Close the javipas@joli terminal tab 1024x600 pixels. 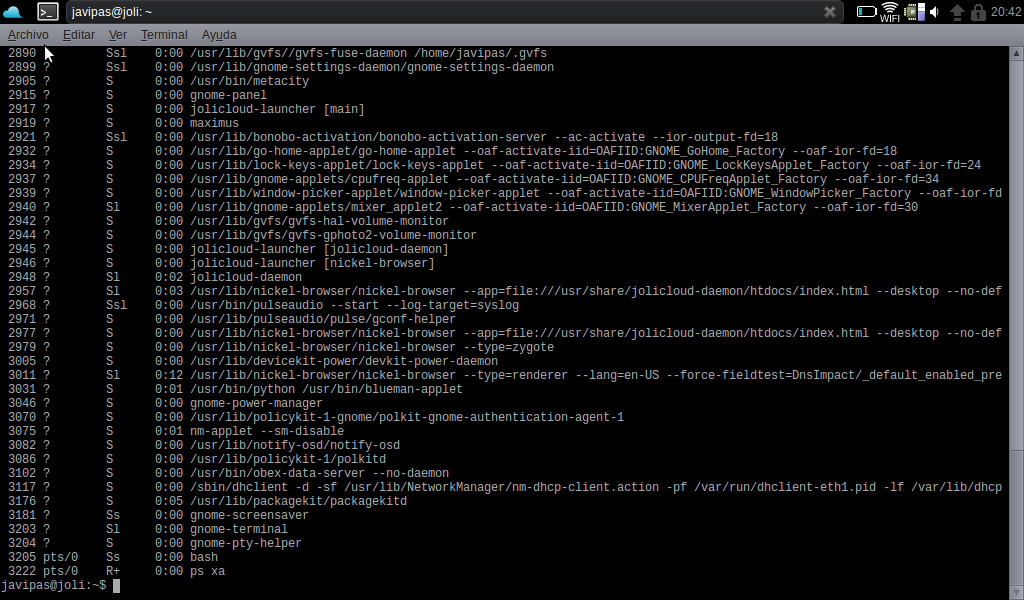pos(829,12)
